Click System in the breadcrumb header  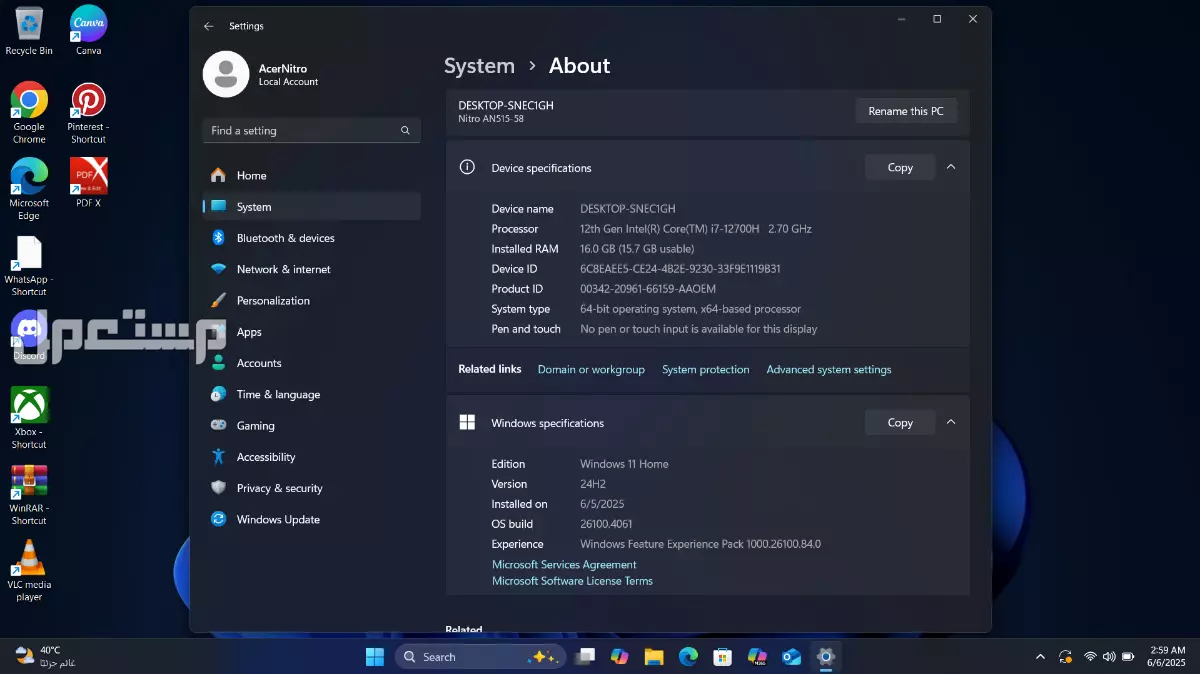479,66
